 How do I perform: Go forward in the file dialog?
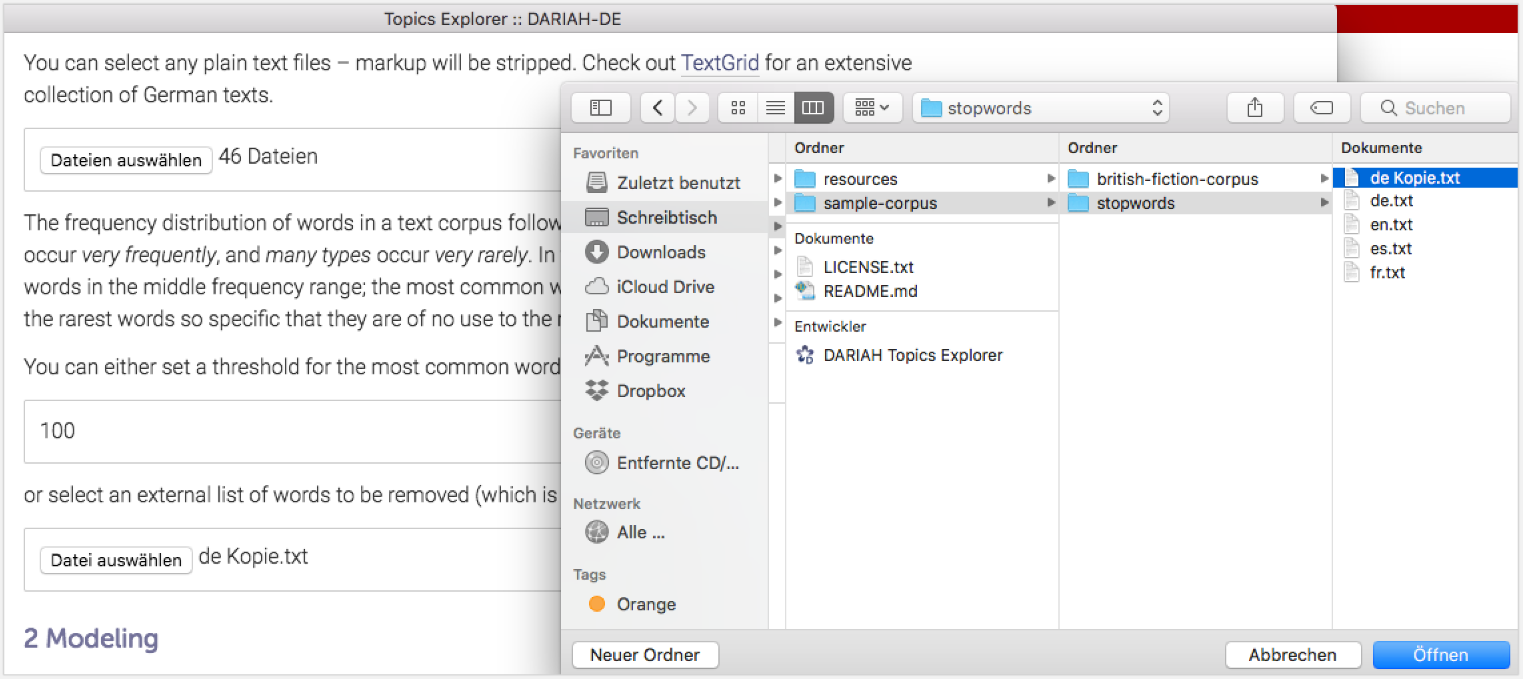pyautogui.click(x=693, y=108)
